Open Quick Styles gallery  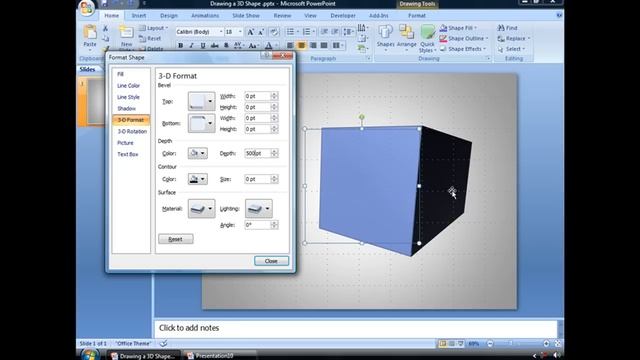coord(427,38)
